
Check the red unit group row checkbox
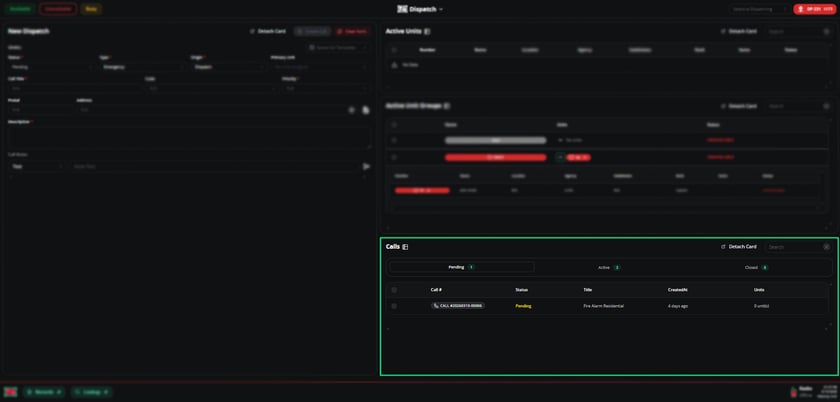click(394, 158)
